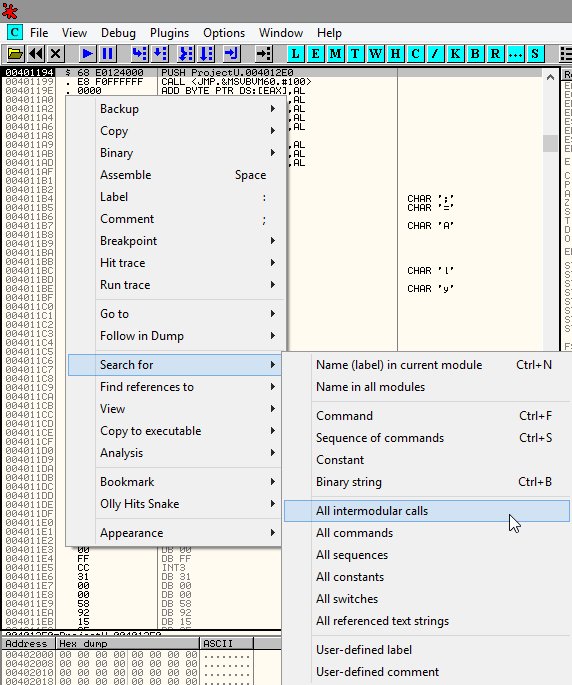
Task: Click disassembly scrollbar up arrow
Action: pos(550,77)
